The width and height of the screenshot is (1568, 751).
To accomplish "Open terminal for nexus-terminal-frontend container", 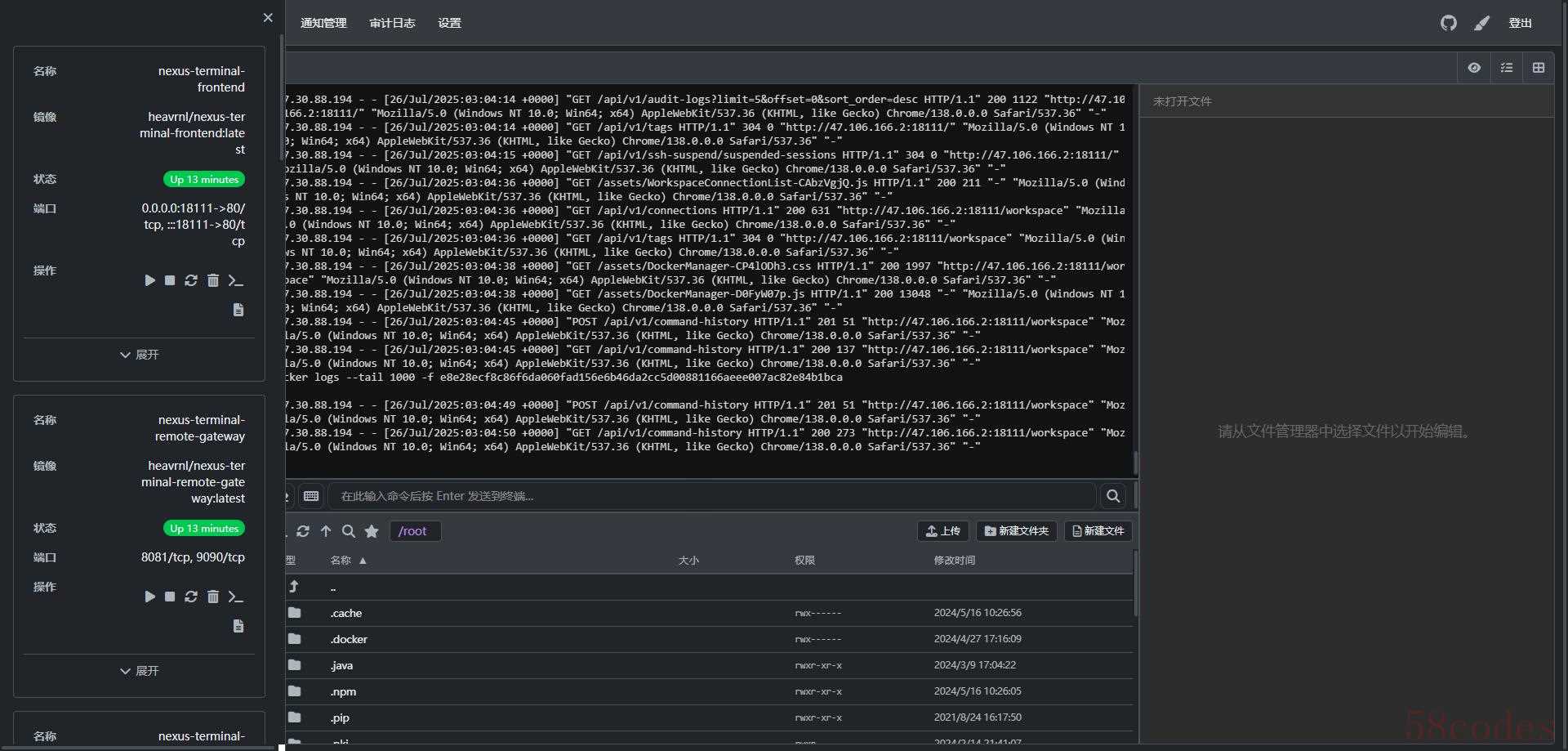I will tap(236, 280).
